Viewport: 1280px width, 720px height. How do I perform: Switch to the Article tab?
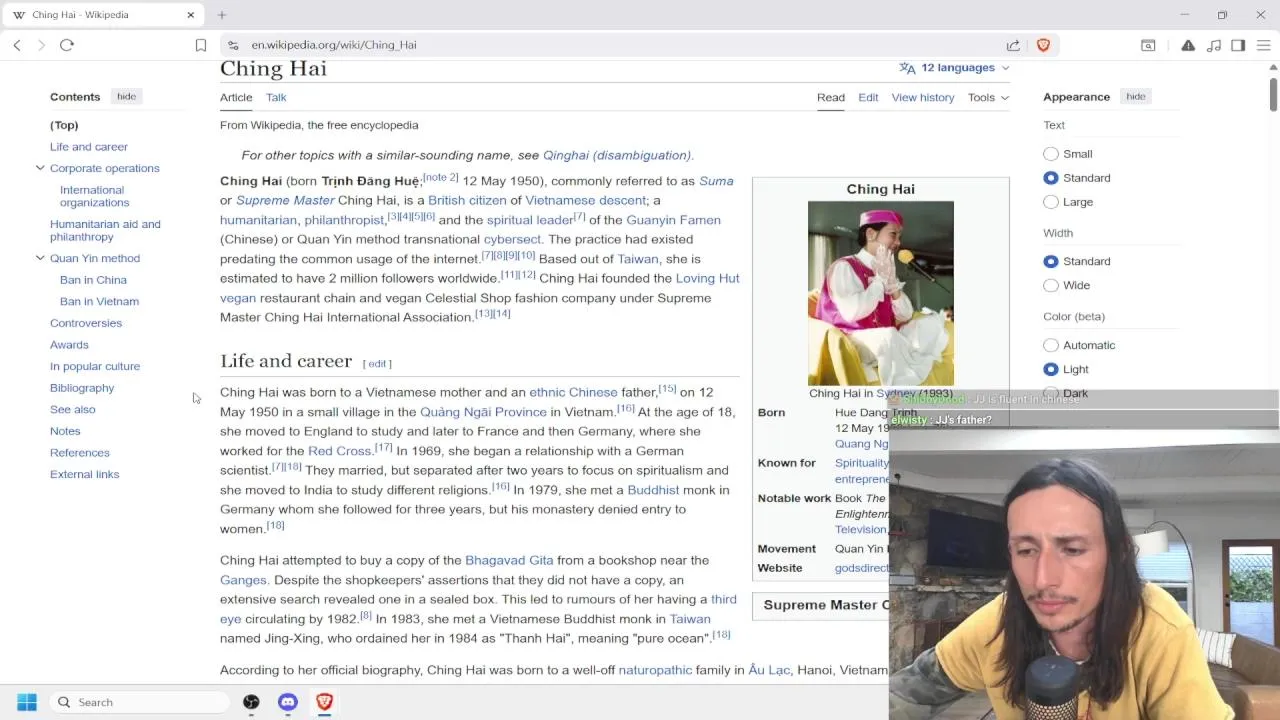pos(236,97)
